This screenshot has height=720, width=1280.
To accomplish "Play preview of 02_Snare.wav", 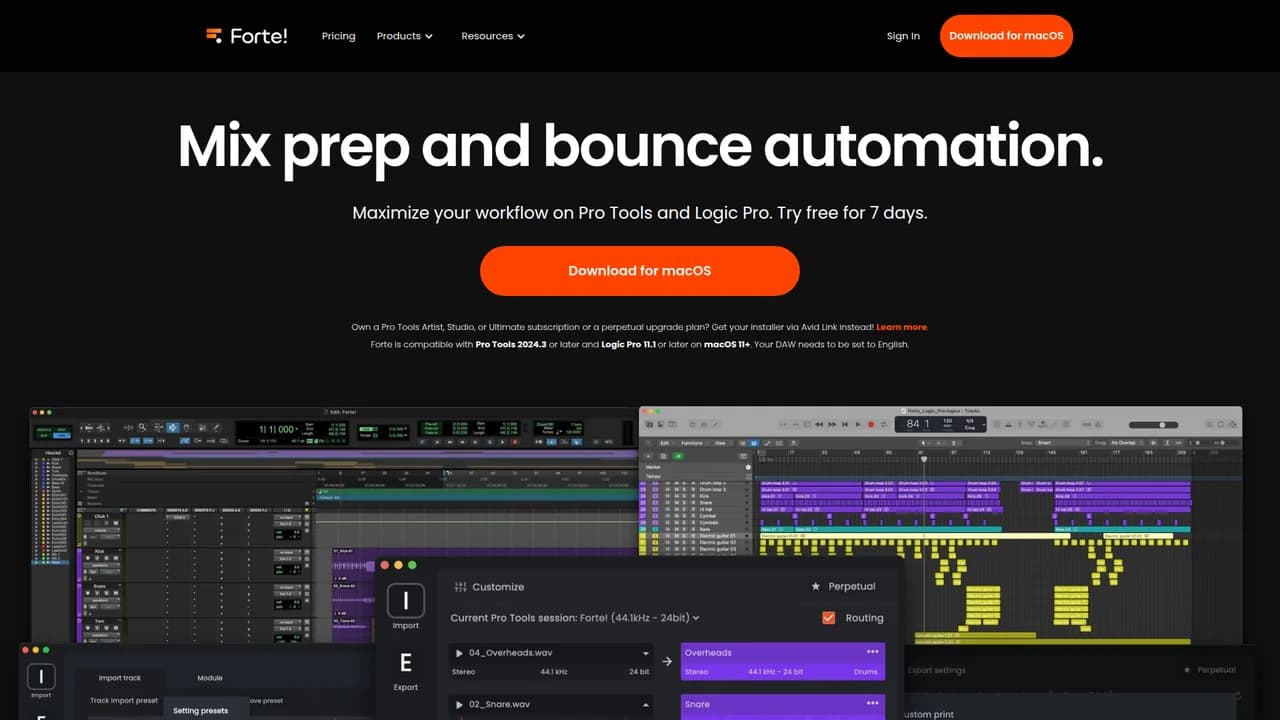I will [x=459, y=705].
